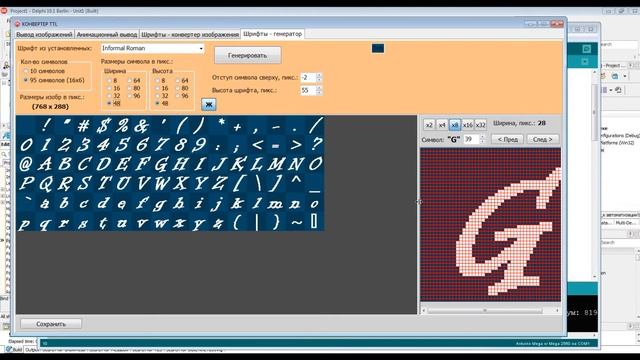Go to next symbol with 'След >'
Image resolution: width=640 pixels, height=360 pixels.
542,140
